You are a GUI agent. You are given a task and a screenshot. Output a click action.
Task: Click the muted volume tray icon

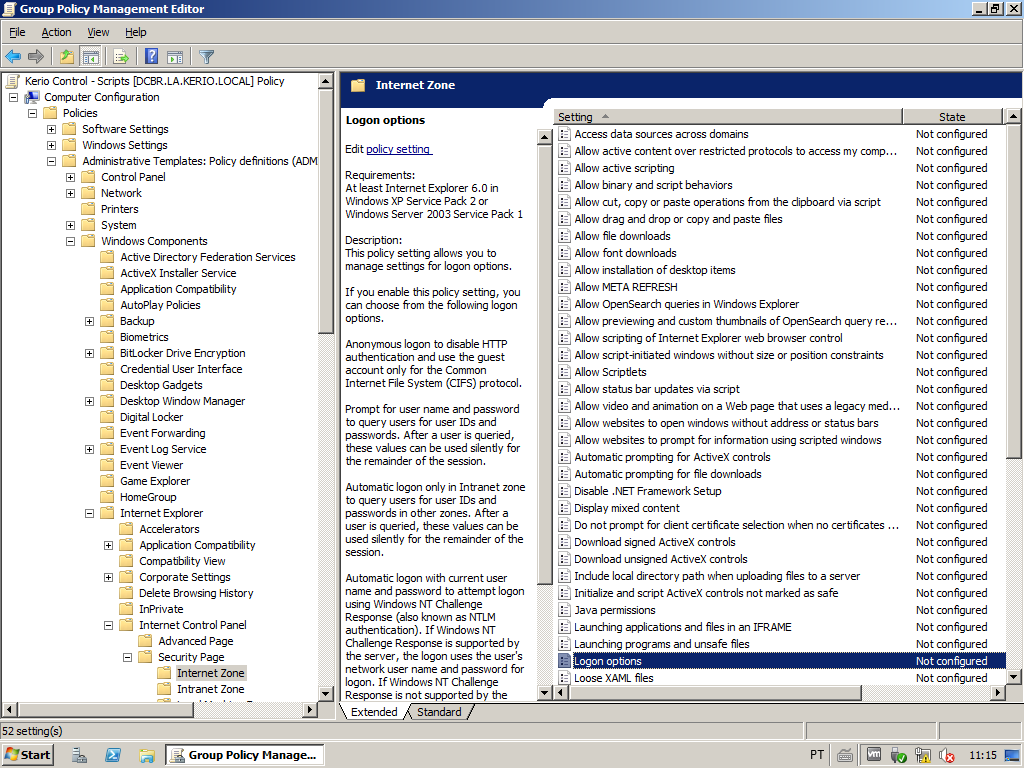[x=945, y=755]
